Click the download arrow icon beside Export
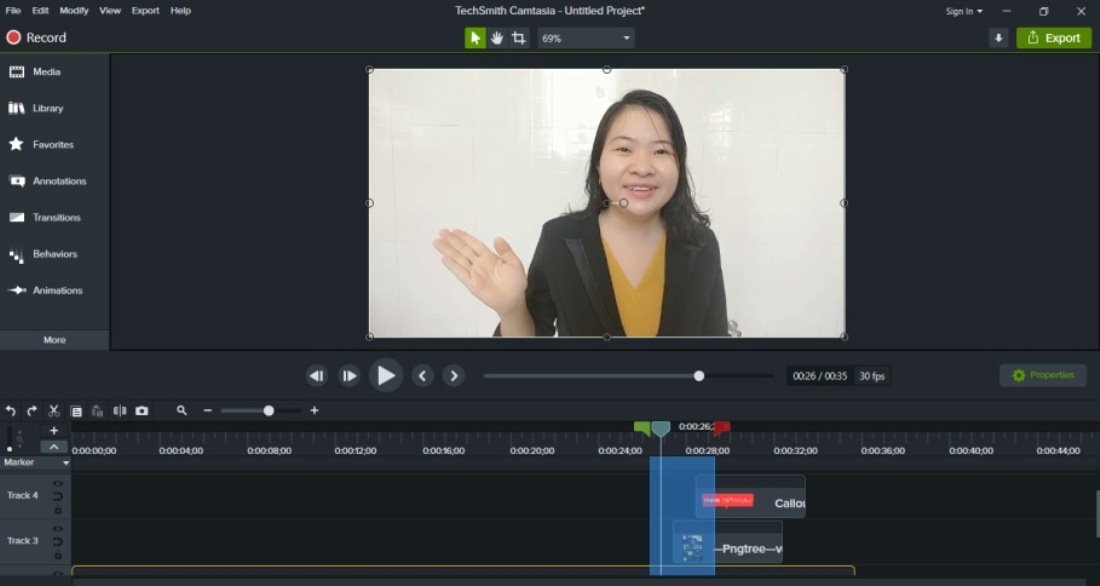 (x=998, y=38)
